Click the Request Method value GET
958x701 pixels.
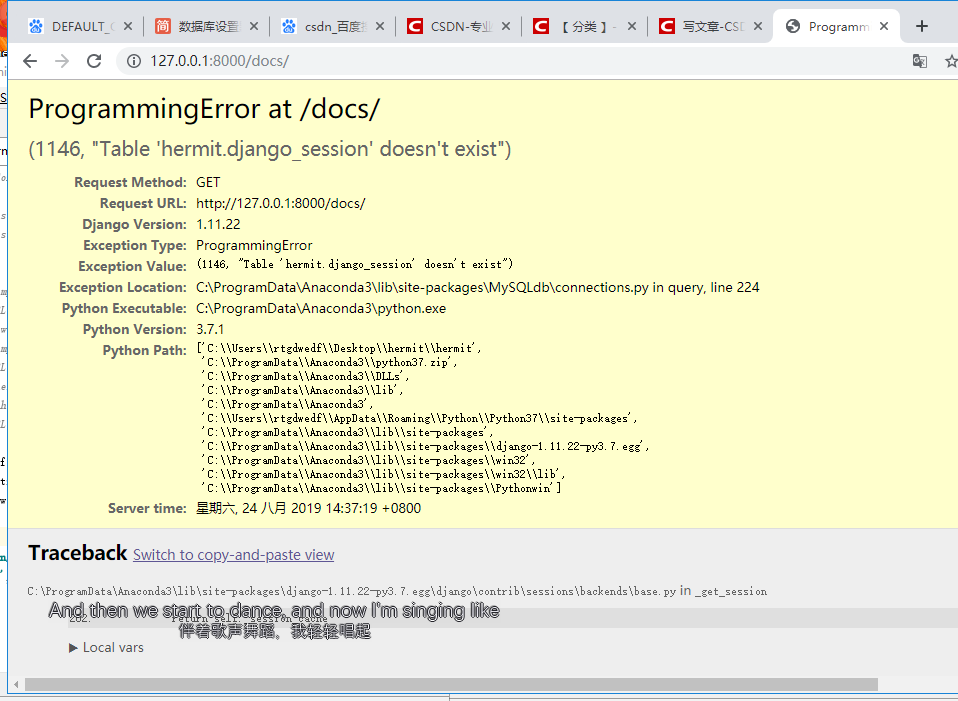(x=208, y=182)
